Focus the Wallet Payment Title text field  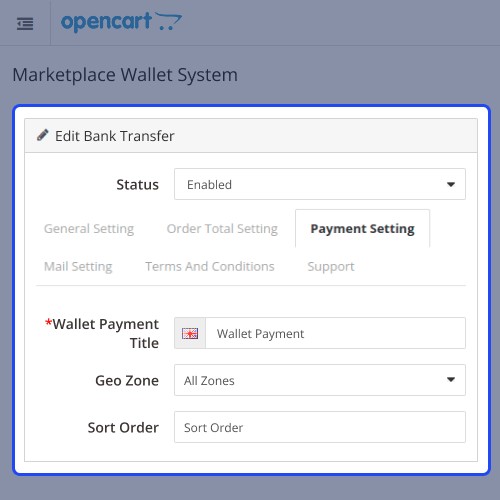click(335, 333)
